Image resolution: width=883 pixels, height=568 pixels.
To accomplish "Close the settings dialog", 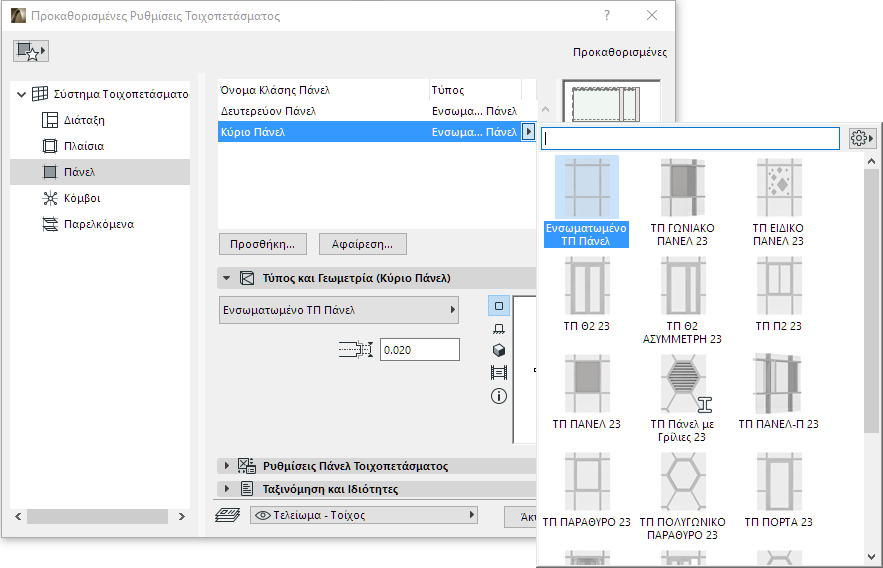I will (x=652, y=15).
